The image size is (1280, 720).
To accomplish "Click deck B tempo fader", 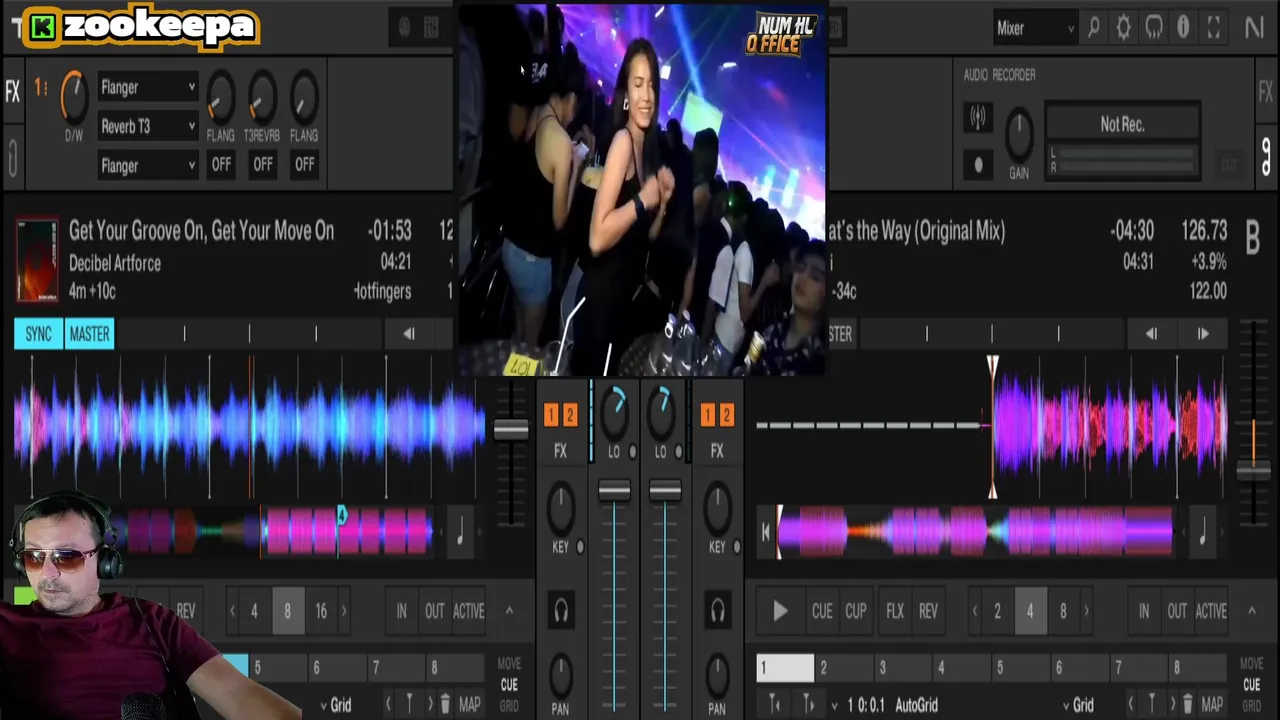I will (x=1253, y=471).
